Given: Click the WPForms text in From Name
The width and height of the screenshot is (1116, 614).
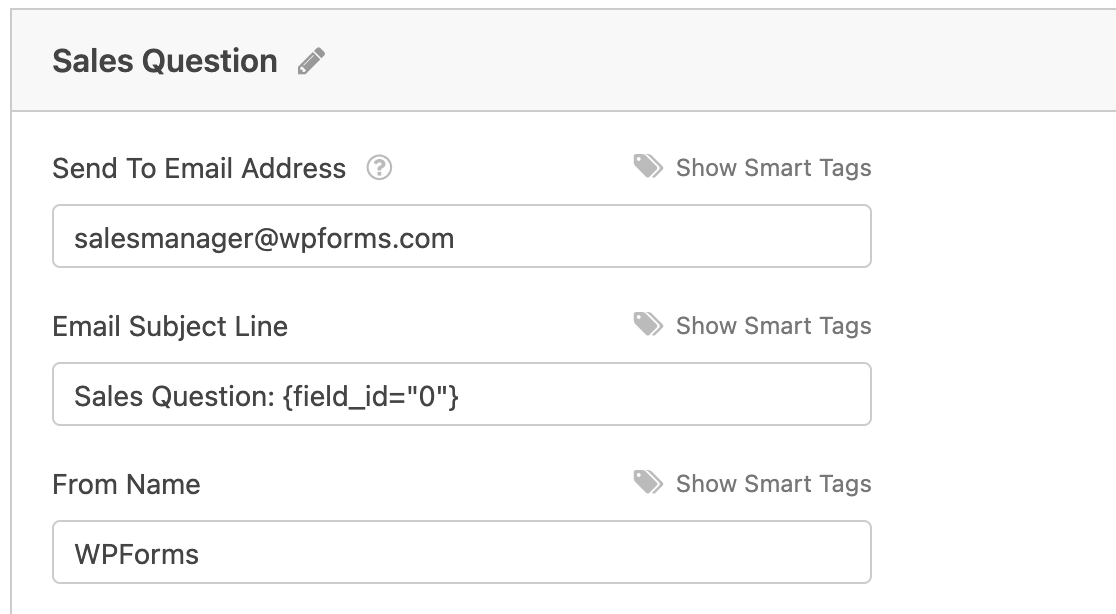Looking at the screenshot, I should tap(137, 555).
